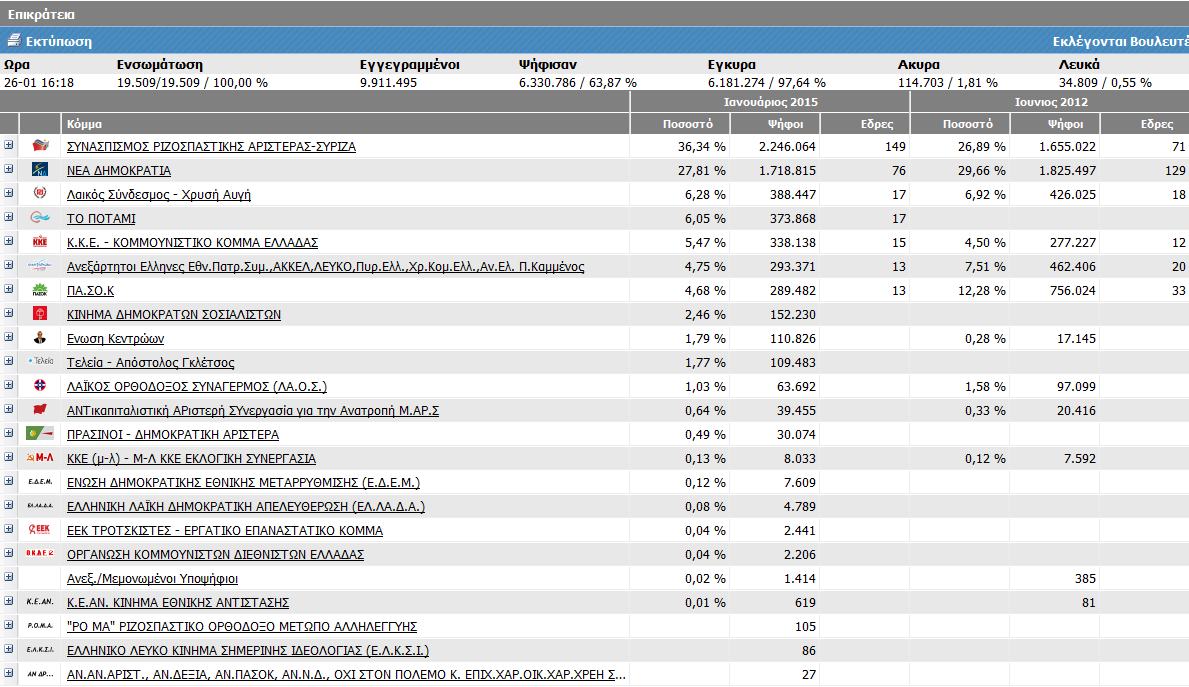
Task: Click the printer icon beside Εκτύπωση
Action: pos(14,40)
